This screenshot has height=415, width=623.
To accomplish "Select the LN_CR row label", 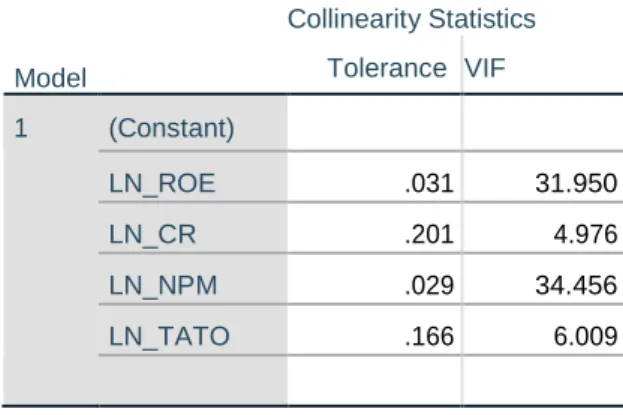I will click(x=152, y=235).
